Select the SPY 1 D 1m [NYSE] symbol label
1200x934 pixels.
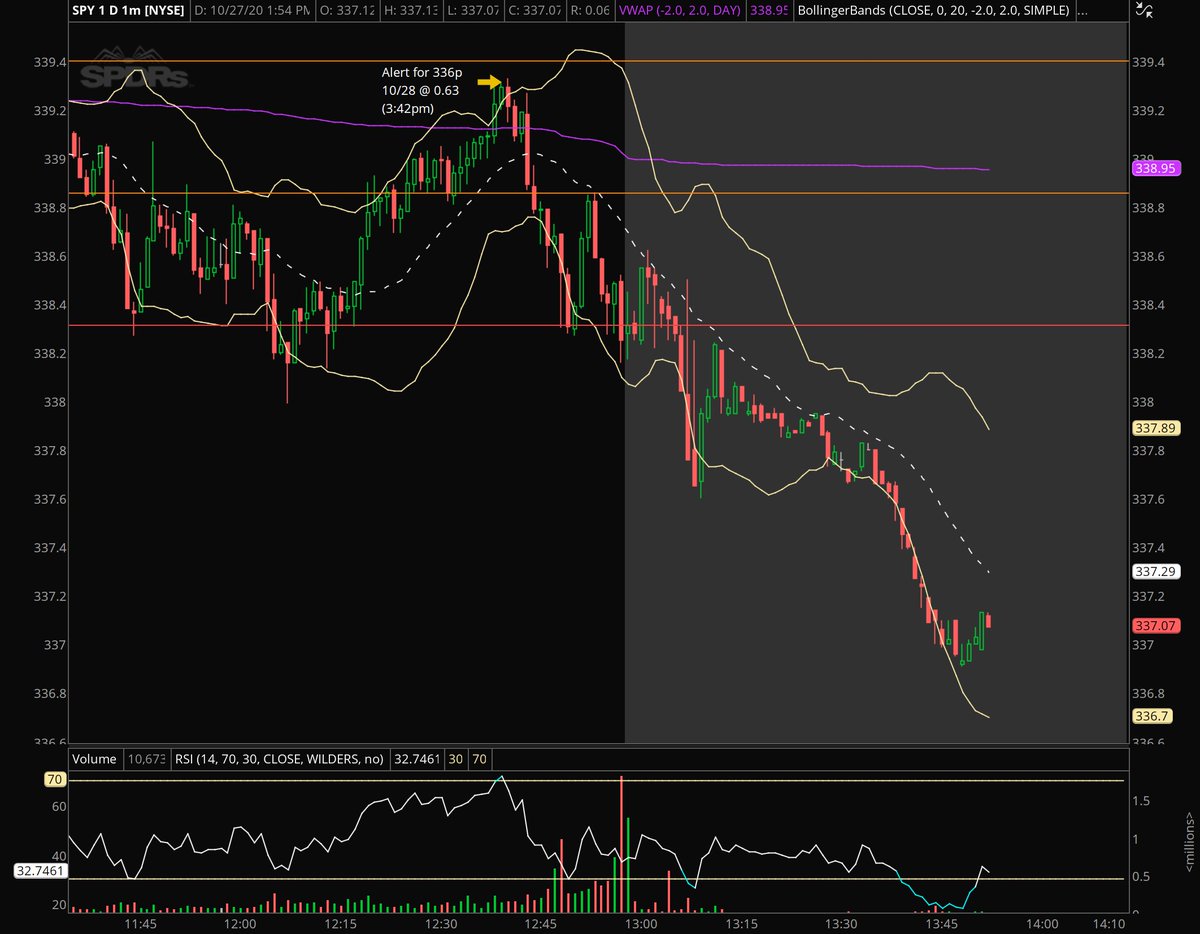(x=126, y=10)
